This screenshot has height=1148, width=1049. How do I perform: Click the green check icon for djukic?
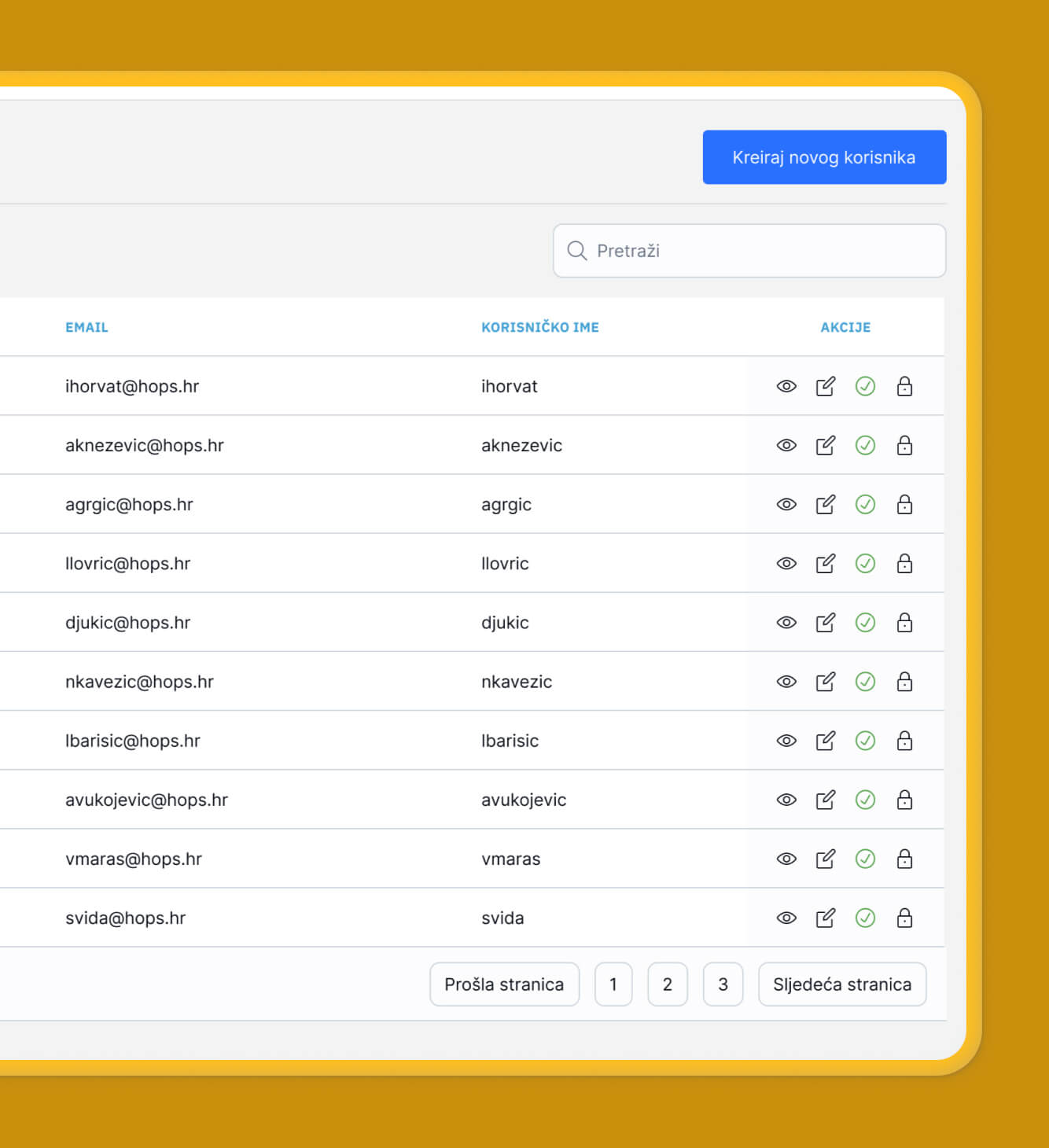(865, 623)
